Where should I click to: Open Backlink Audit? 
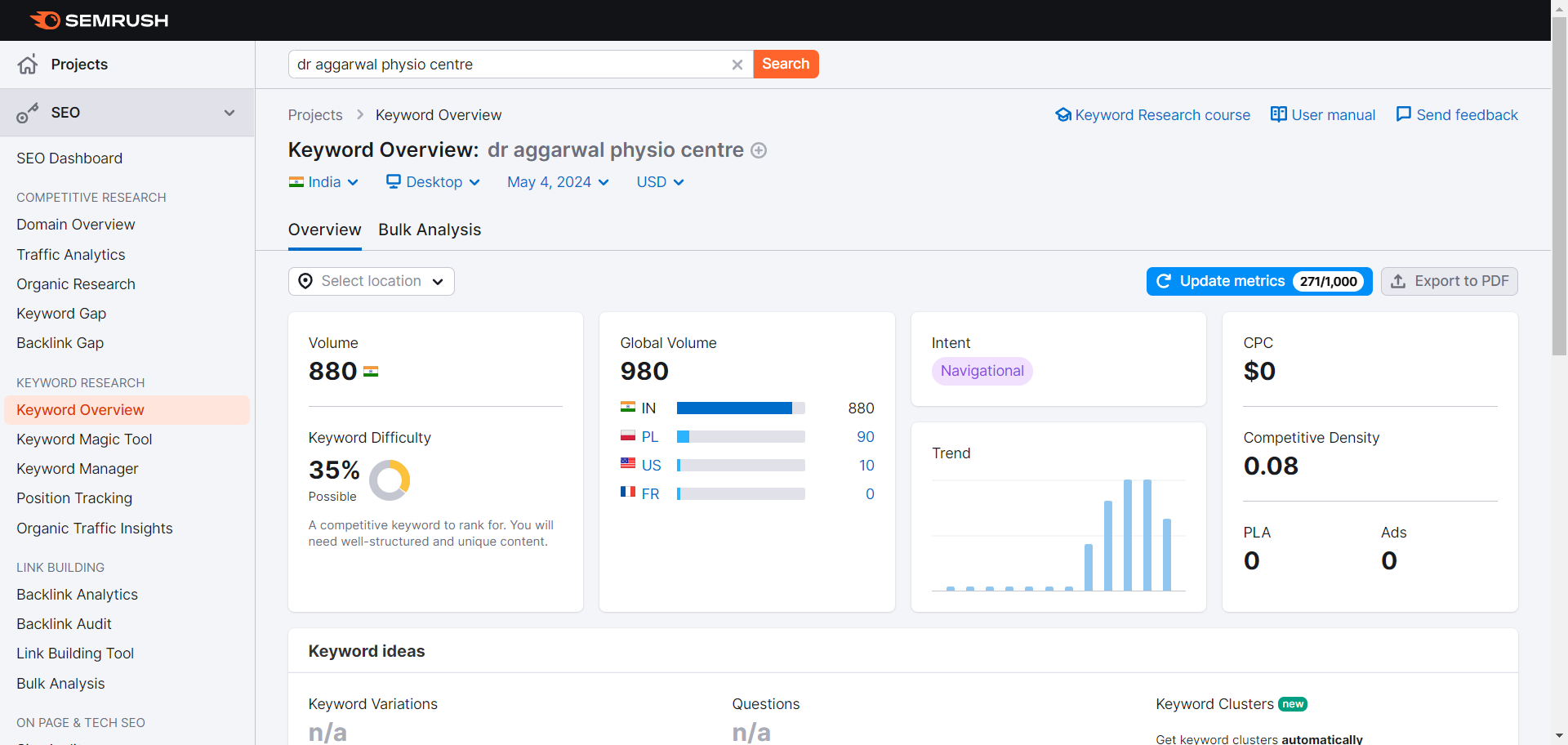pos(65,624)
